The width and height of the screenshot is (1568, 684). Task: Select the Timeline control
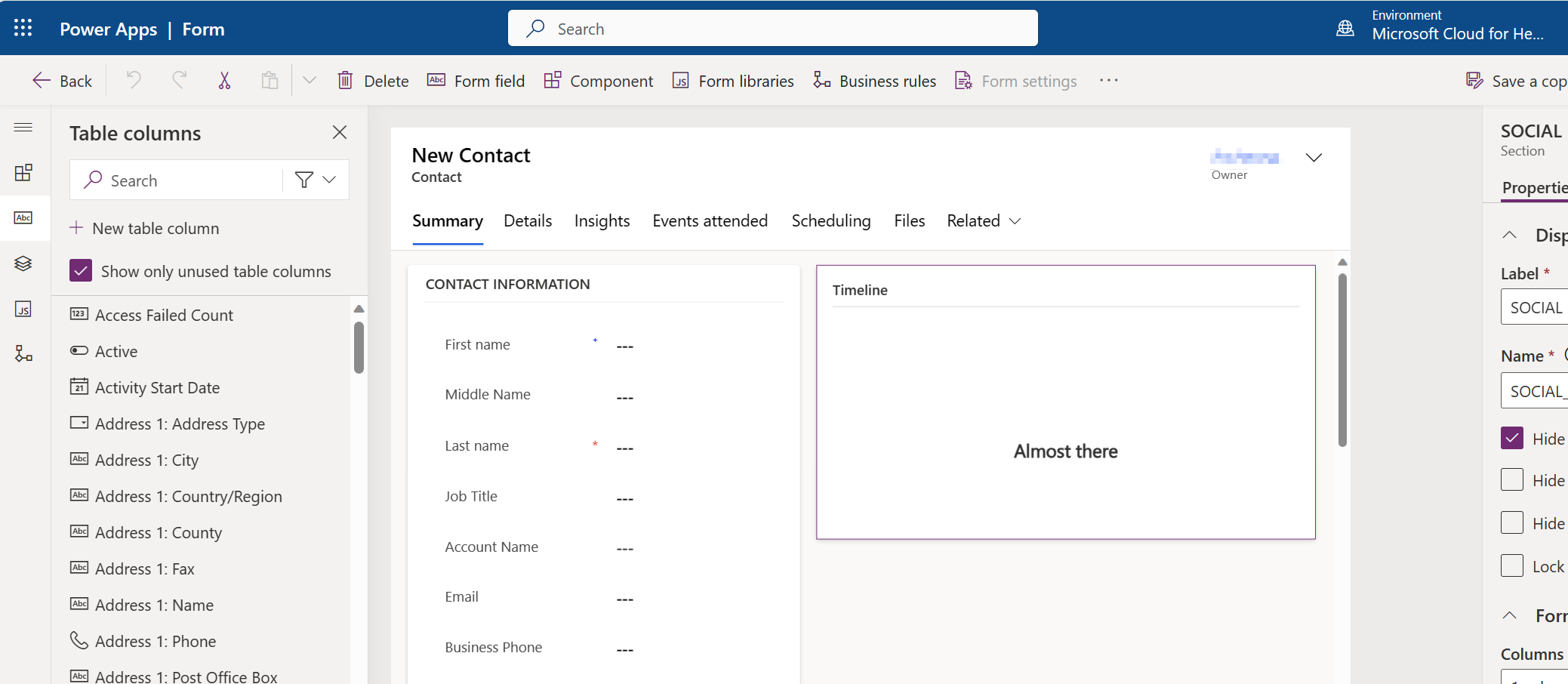pos(1065,402)
